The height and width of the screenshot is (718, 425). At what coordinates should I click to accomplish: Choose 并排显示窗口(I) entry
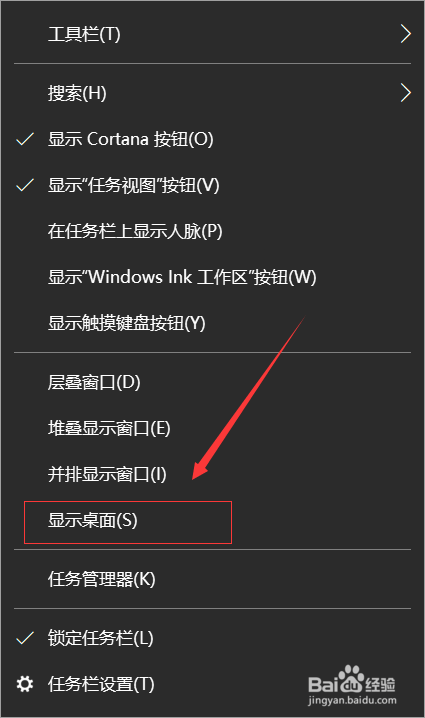tap(212, 474)
